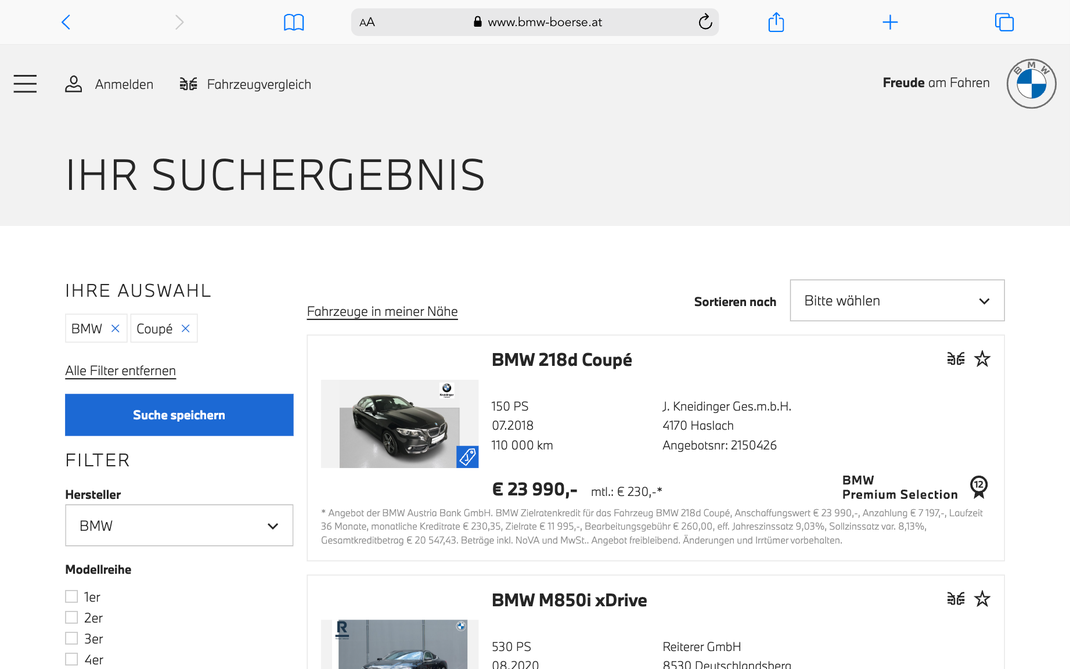Remove the Coupé filter chip
Screen dimensions: 1070x669
coord(186,328)
